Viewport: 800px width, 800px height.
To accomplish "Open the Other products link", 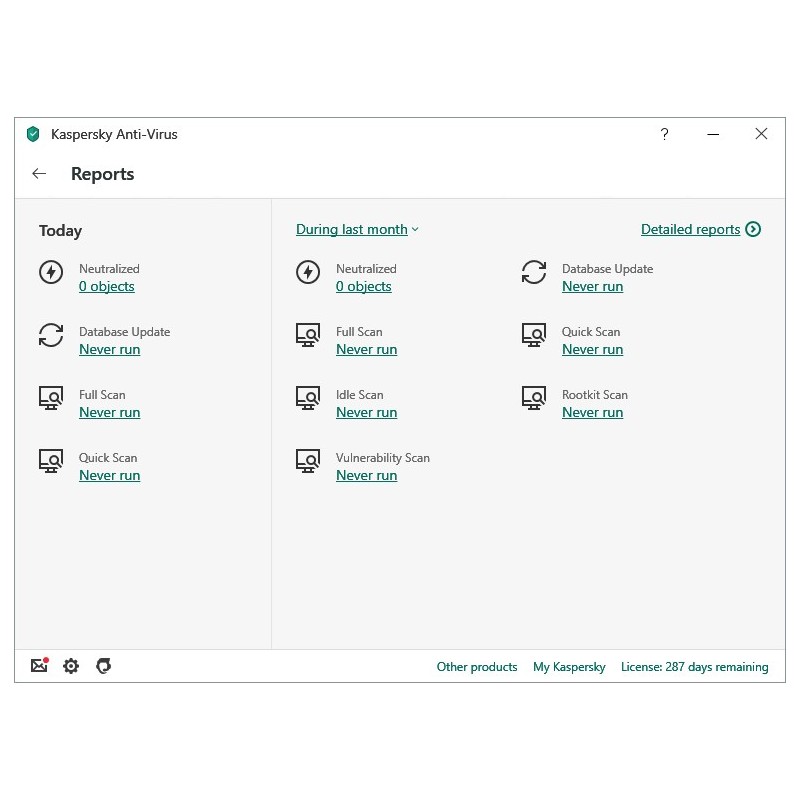I will pyautogui.click(x=477, y=667).
